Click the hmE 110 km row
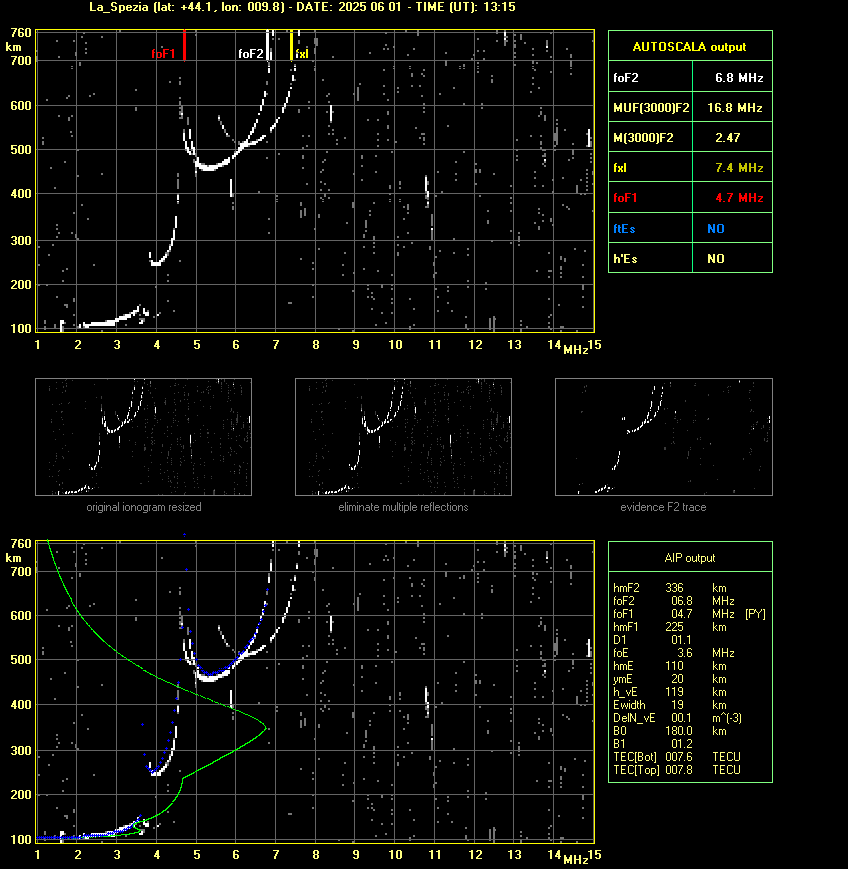 click(x=670, y=666)
